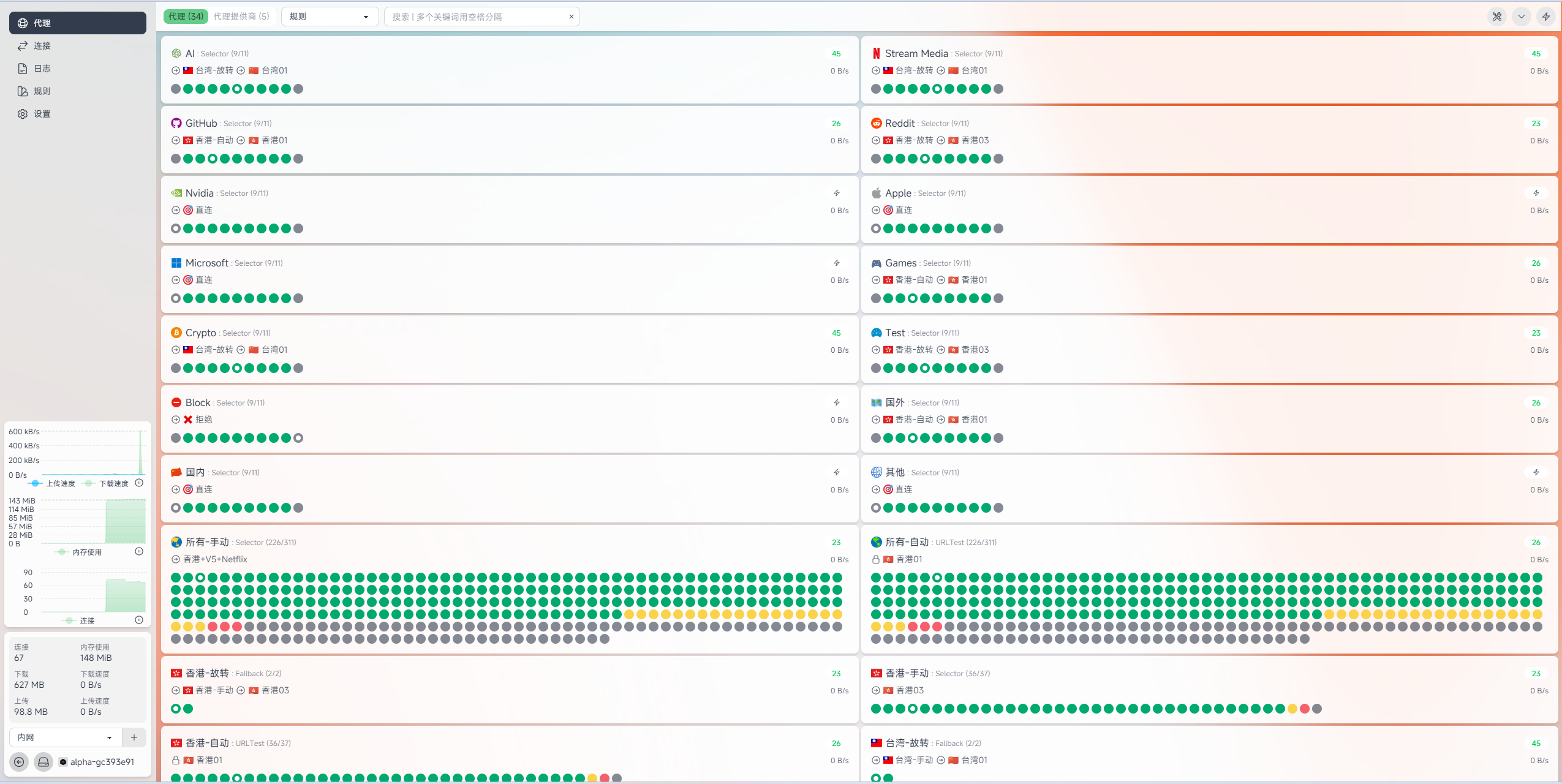
Task: Switch to the 代理提供商 (5) tab
Action: pyautogui.click(x=241, y=17)
